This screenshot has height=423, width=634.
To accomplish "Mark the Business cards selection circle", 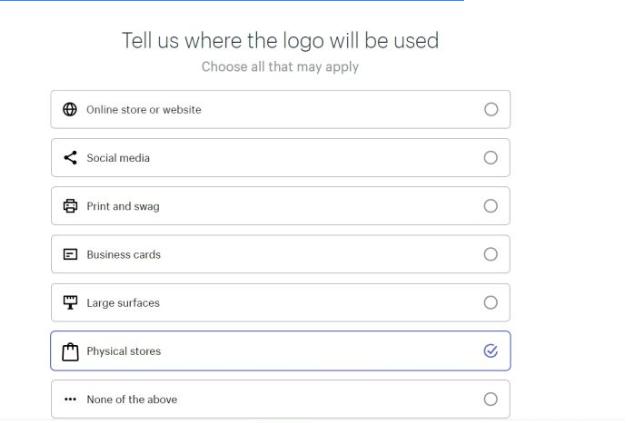I will pos(490,254).
